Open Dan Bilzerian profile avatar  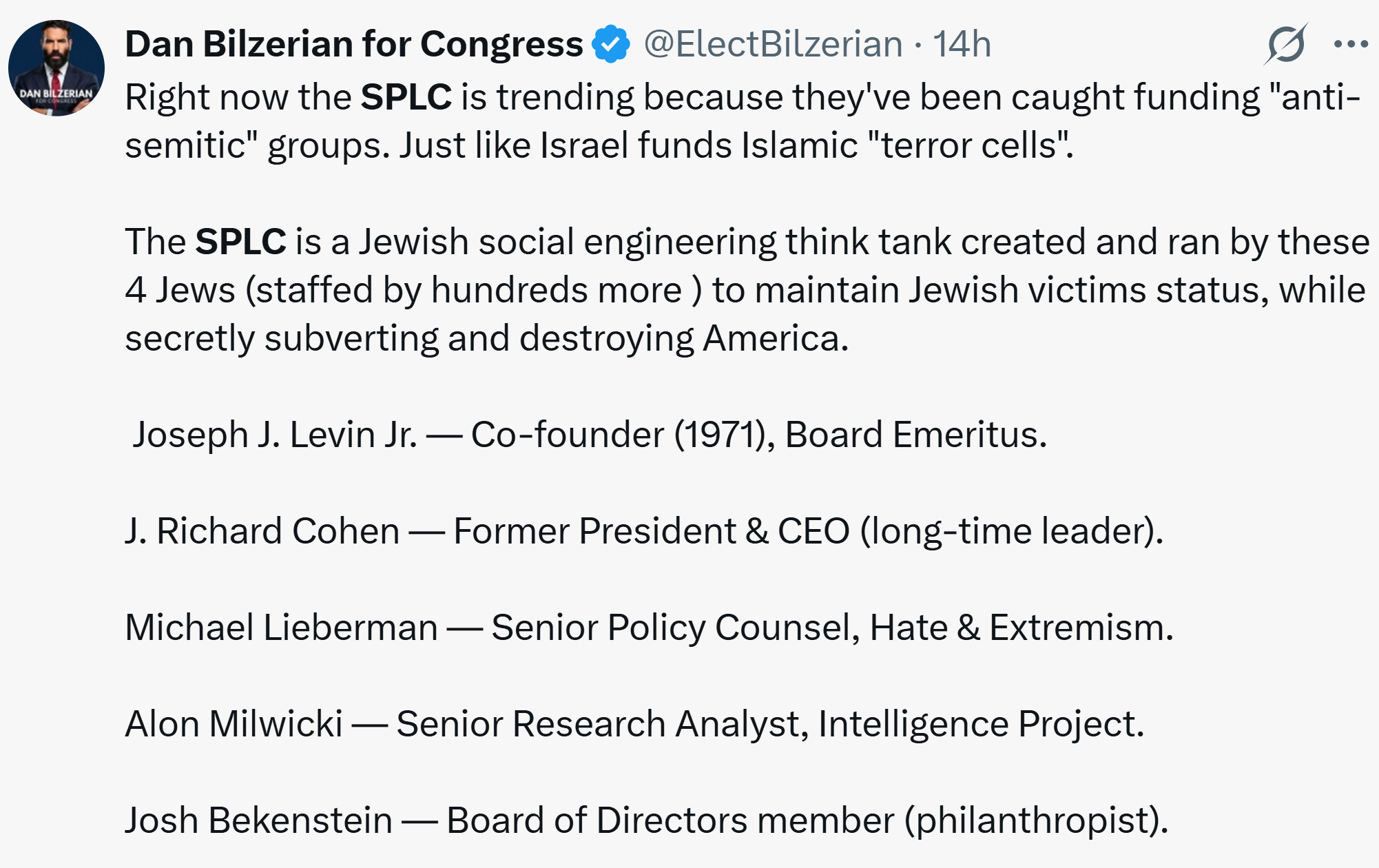click(56, 68)
